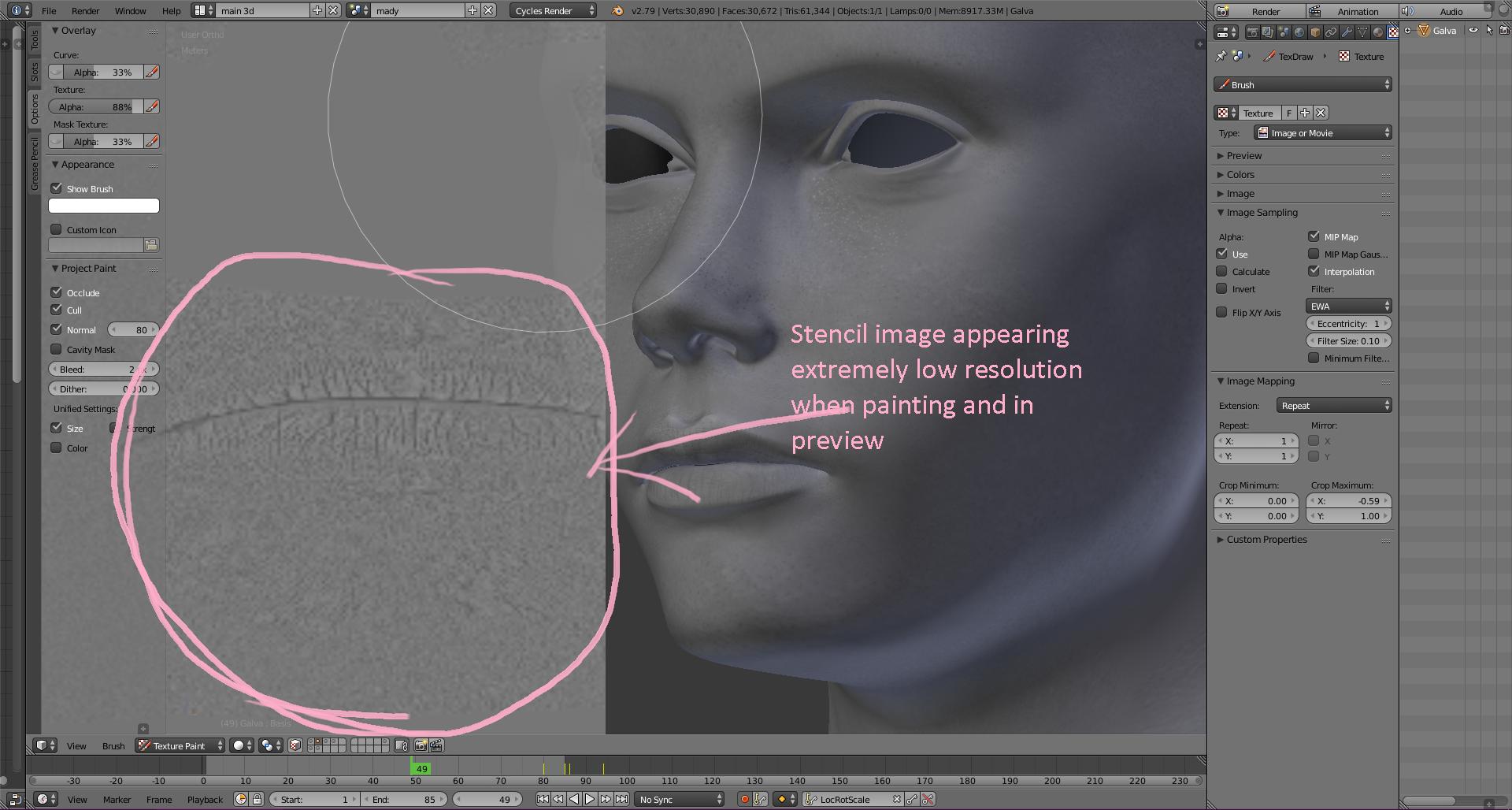Enable Cavity Mask checkbox
This screenshot has width=1512, height=810.
[x=56, y=349]
